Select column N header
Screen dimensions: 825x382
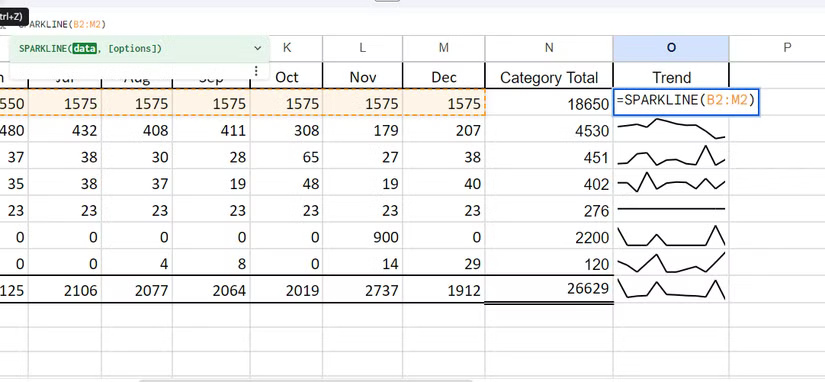(549, 48)
